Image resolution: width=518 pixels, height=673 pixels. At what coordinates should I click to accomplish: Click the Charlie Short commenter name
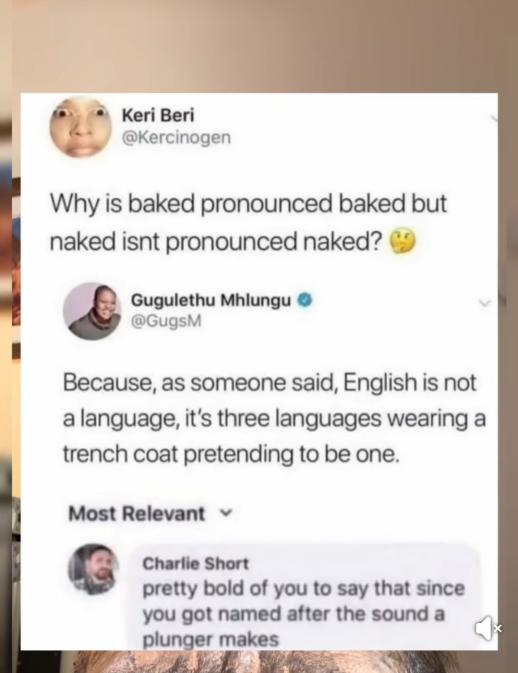coord(195,563)
